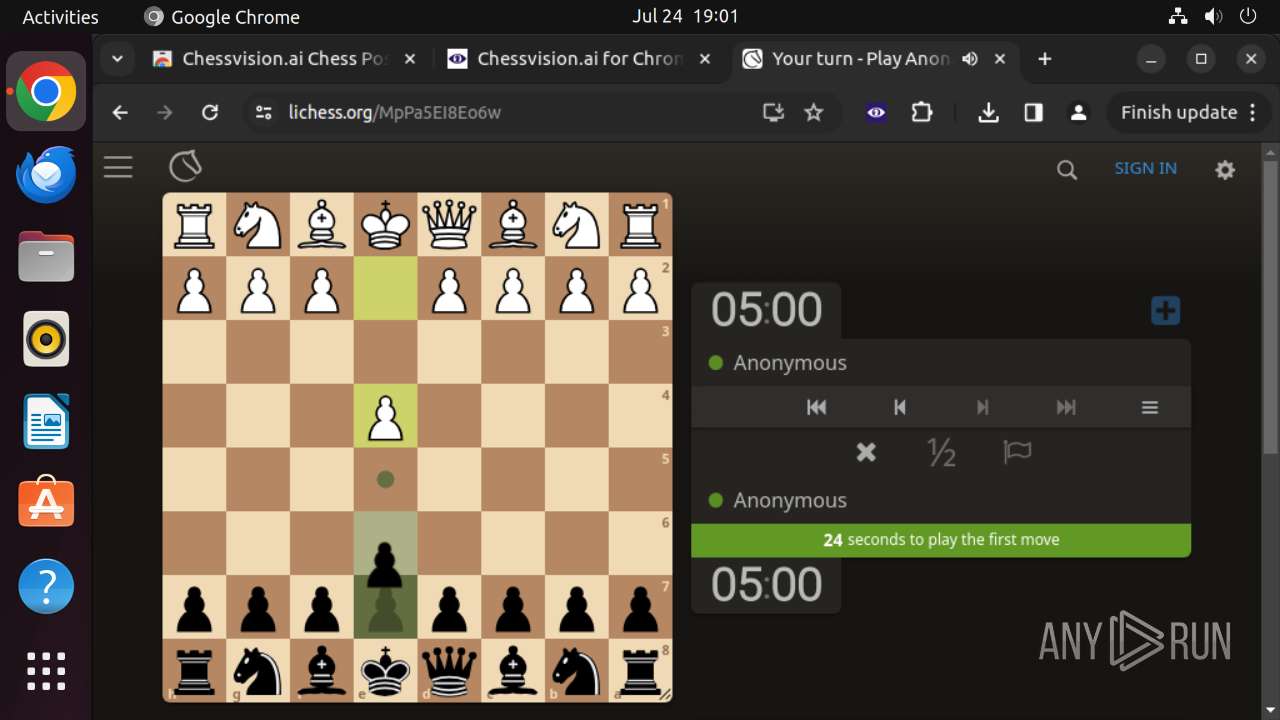Open Ubuntu Software from the dock

tap(46, 503)
